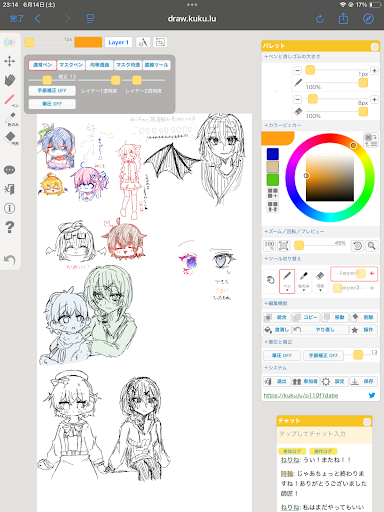
Task: Click the undo arrow in left toolbar
Action: tap(9, 259)
